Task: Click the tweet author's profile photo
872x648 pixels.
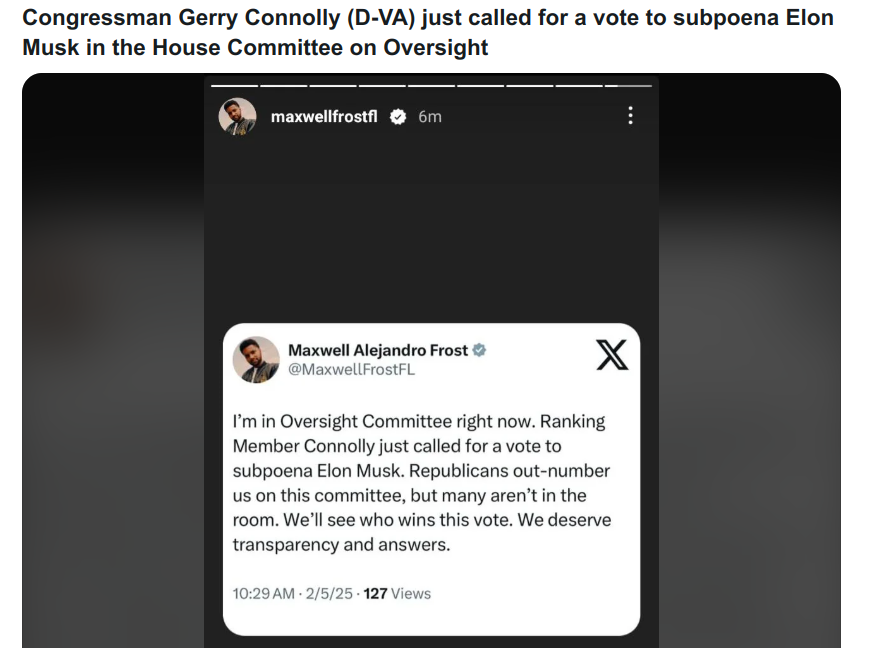Action: pyautogui.click(x=256, y=359)
